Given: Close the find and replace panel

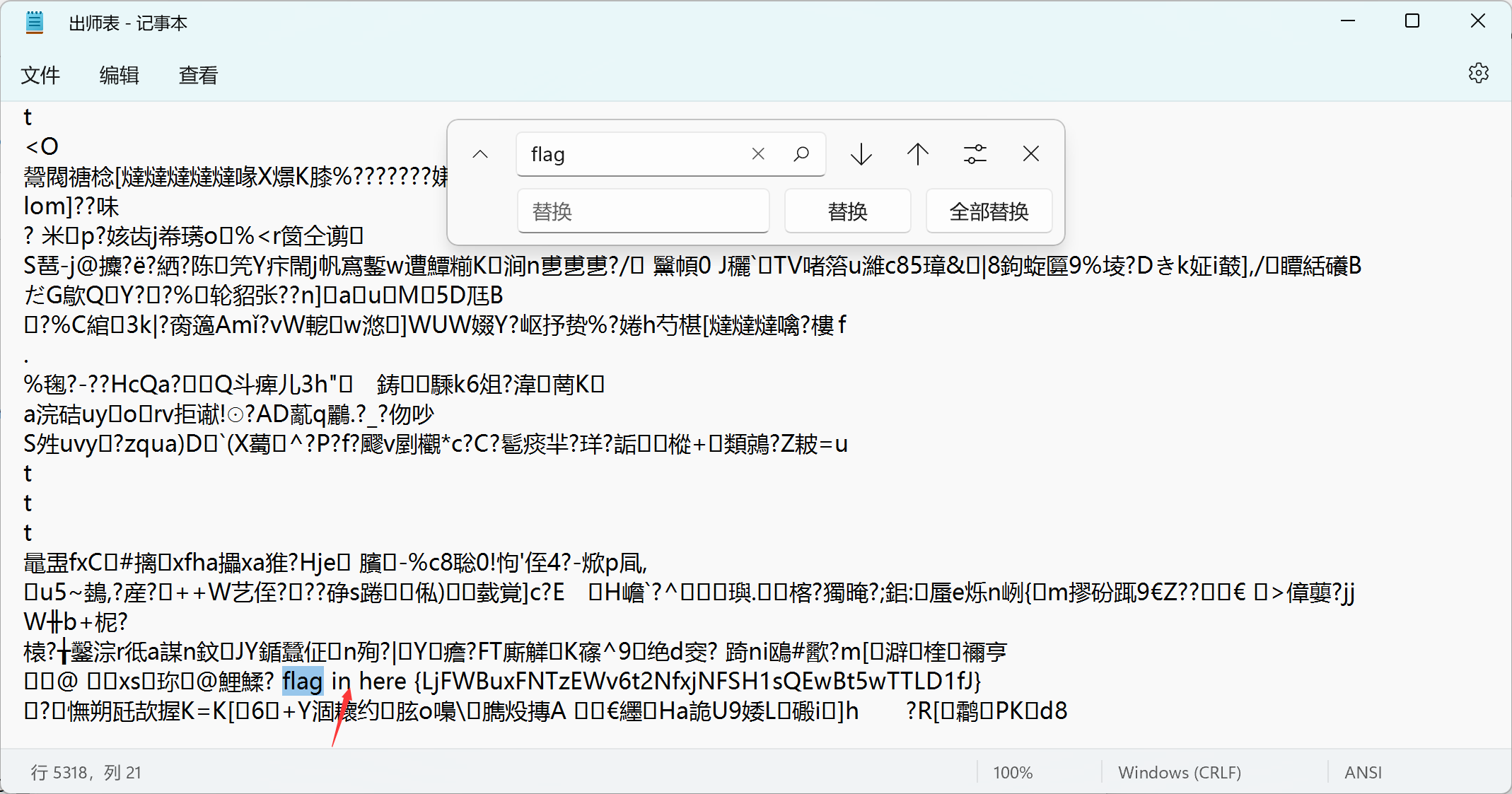Looking at the screenshot, I should [1031, 154].
